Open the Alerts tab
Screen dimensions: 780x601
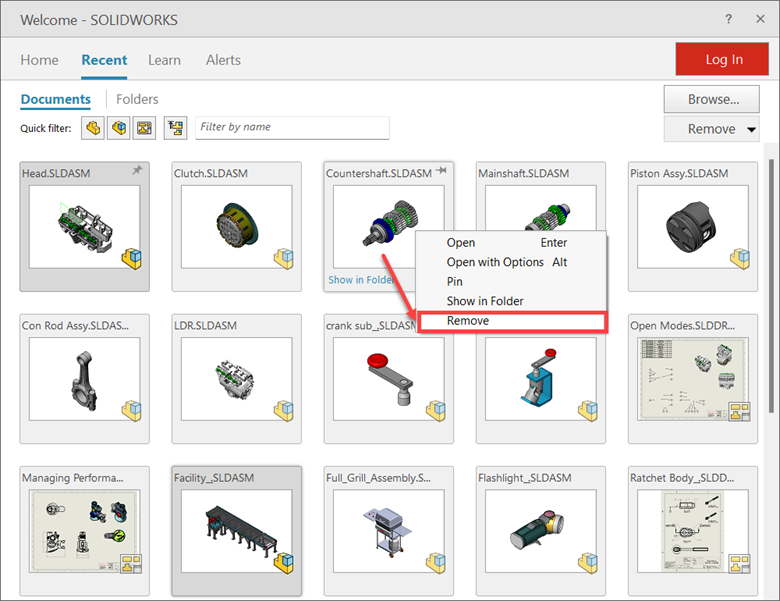click(223, 60)
